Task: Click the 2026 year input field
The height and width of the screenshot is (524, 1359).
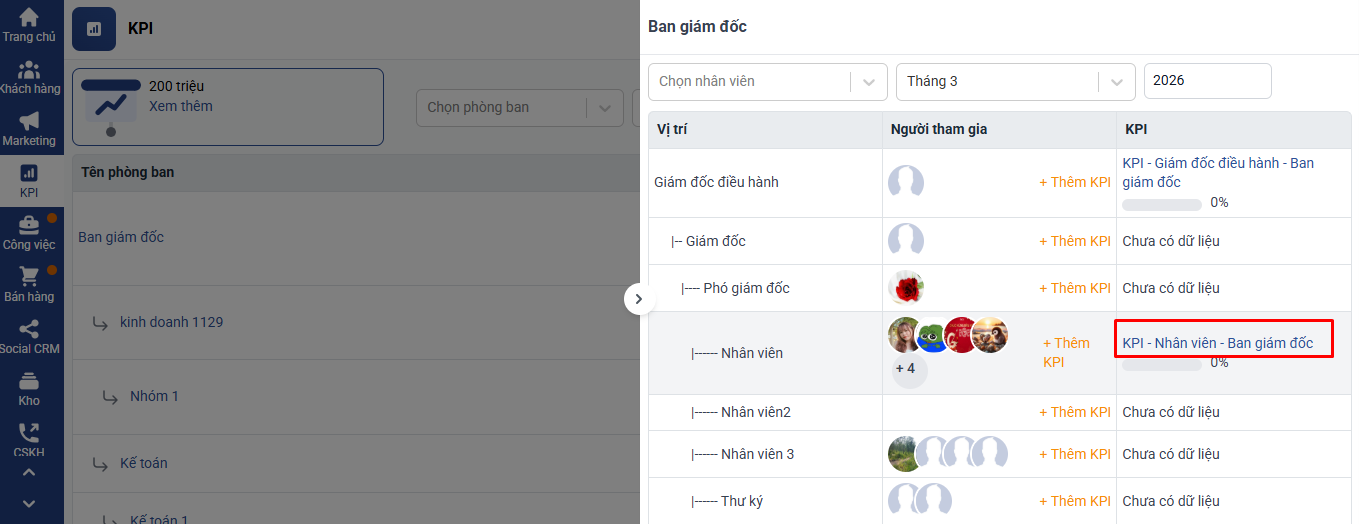Action: point(1207,81)
